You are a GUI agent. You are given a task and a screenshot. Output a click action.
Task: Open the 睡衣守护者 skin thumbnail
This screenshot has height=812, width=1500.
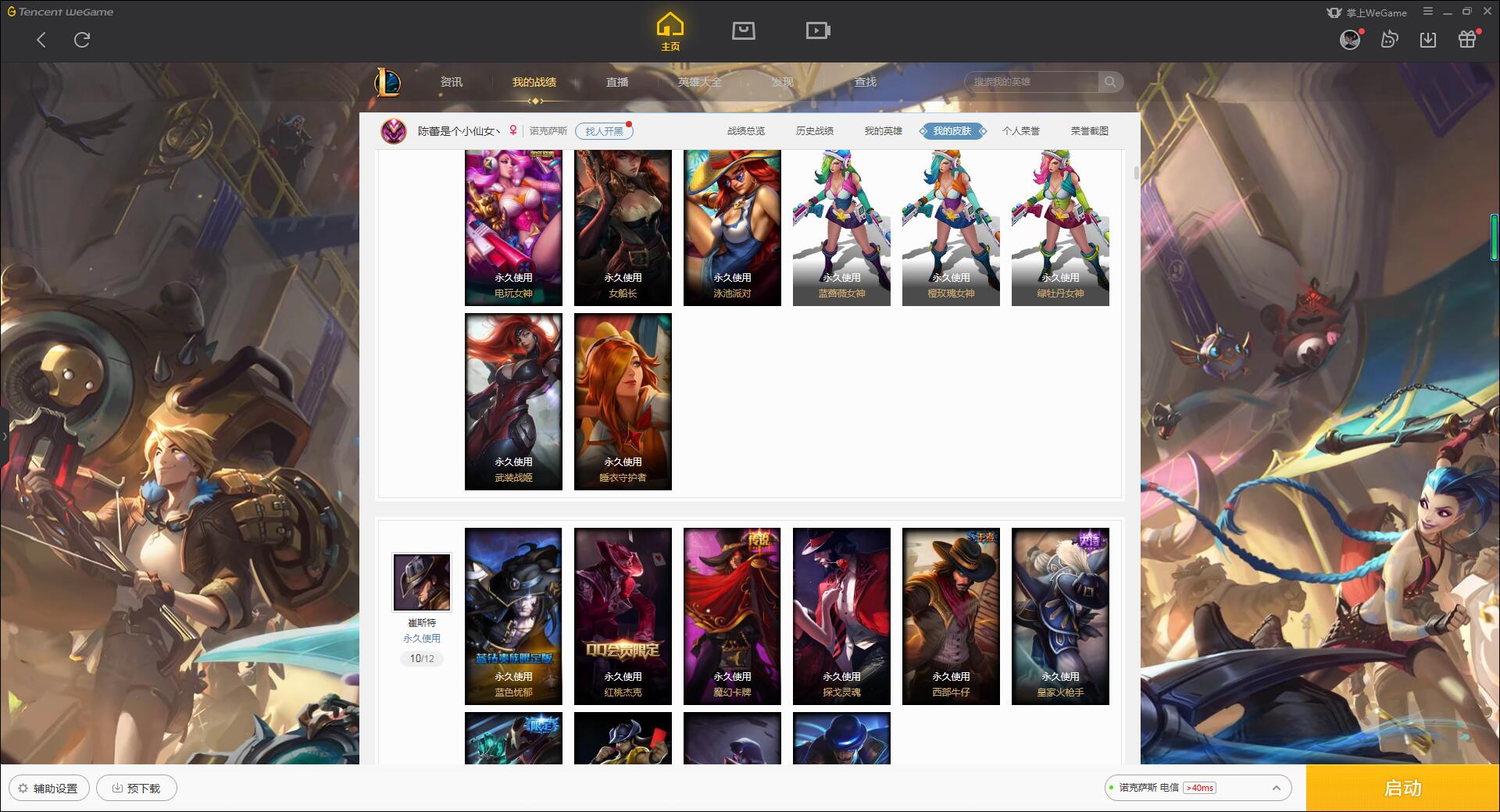point(623,402)
